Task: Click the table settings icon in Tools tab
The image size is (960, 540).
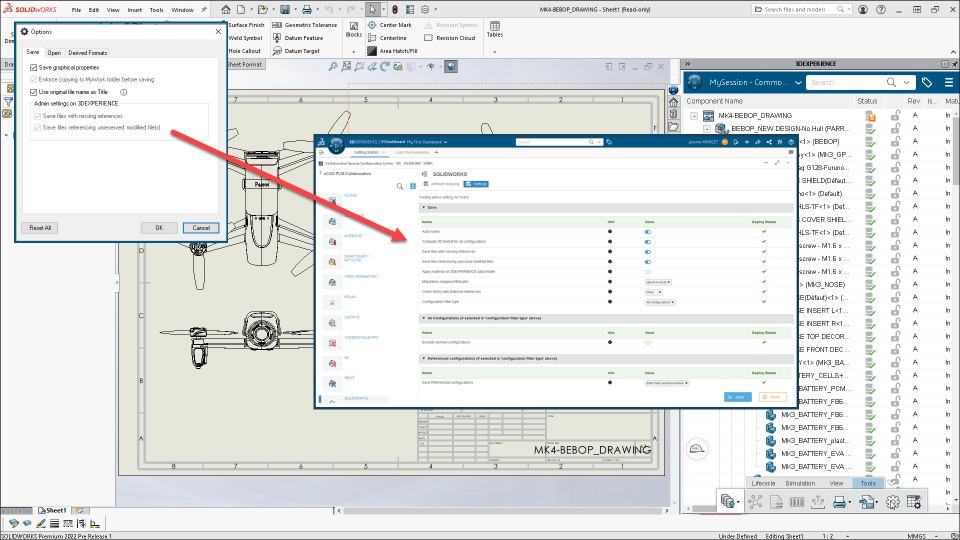Action: (914, 503)
